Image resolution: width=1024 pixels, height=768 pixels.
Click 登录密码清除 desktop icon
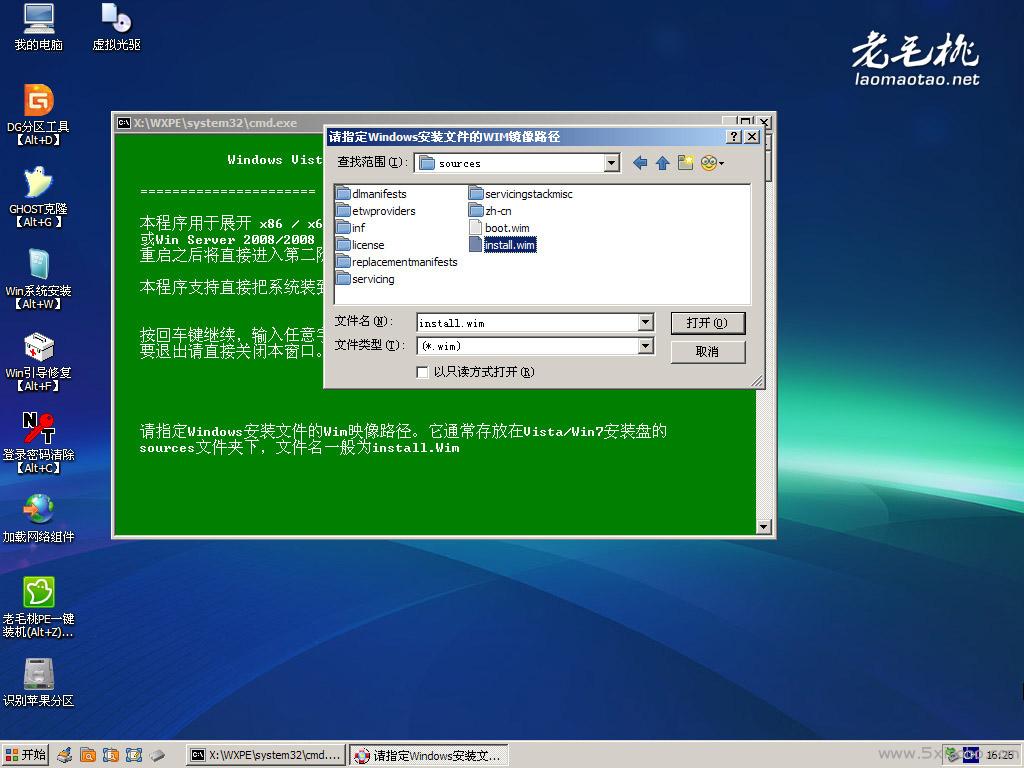click(x=38, y=429)
